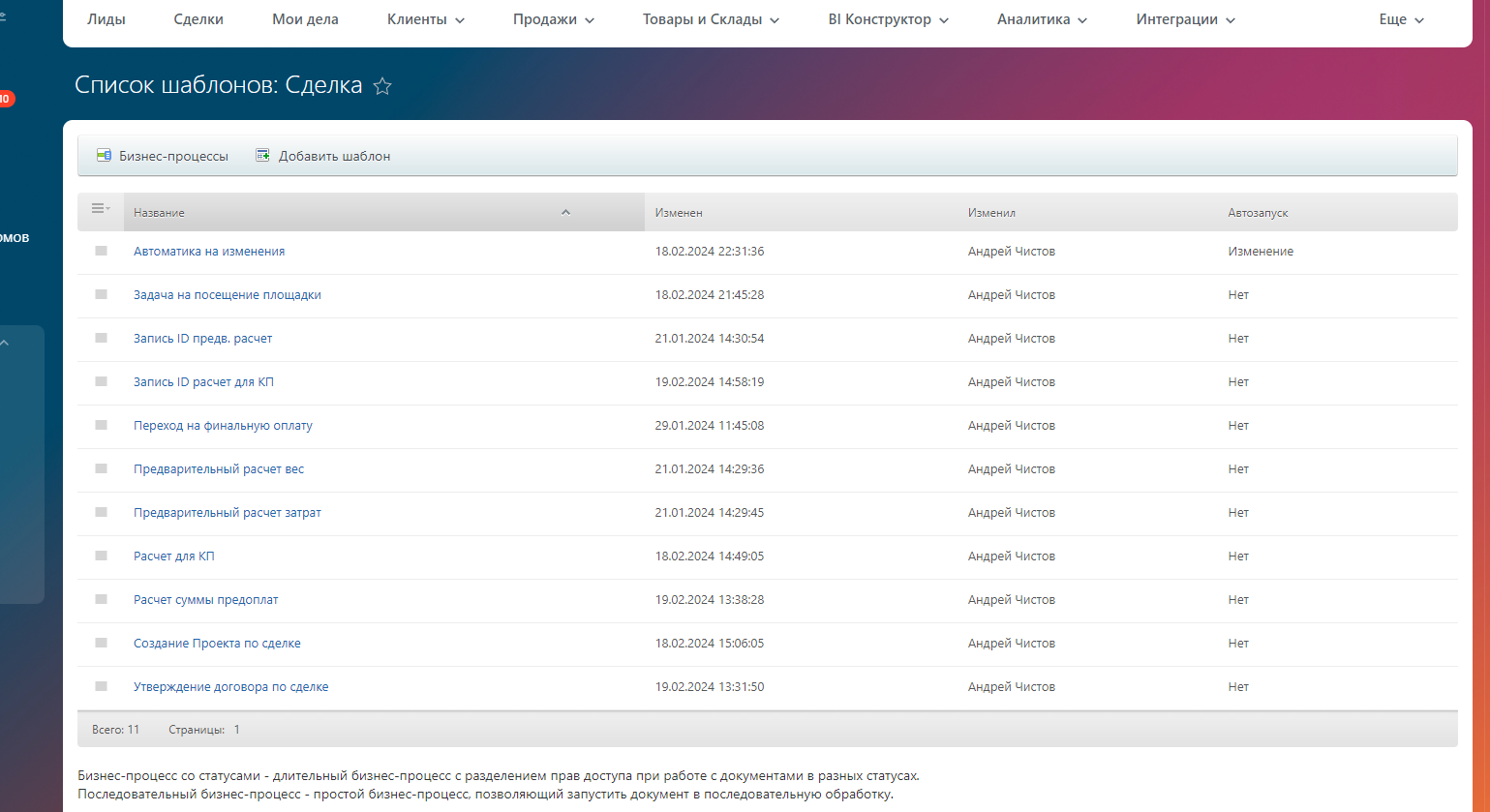
Task: Click the date '19.02.2024 14:58:19'
Action: (x=710, y=381)
